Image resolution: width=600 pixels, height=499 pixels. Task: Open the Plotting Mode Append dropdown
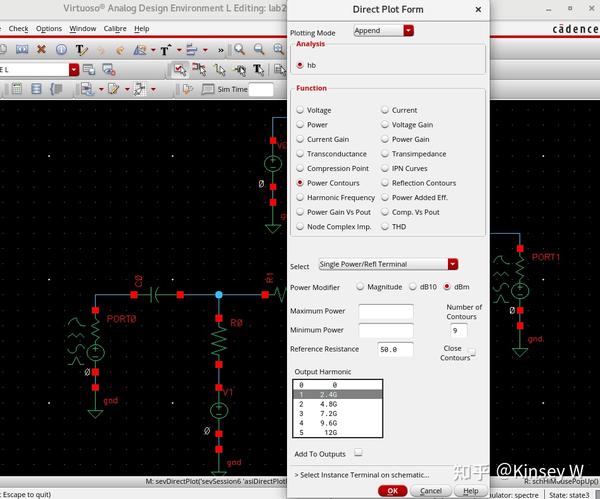click(383, 31)
